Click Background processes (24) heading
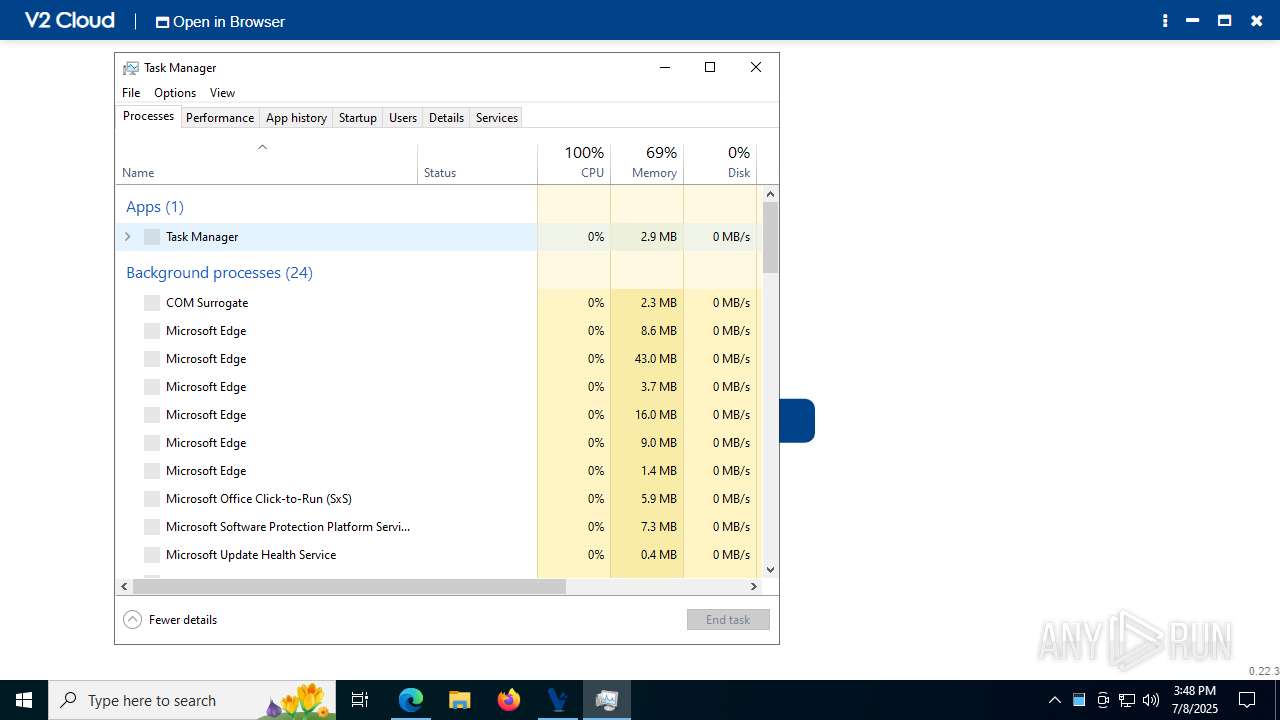Viewport: 1280px width, 720px height. 219,273
